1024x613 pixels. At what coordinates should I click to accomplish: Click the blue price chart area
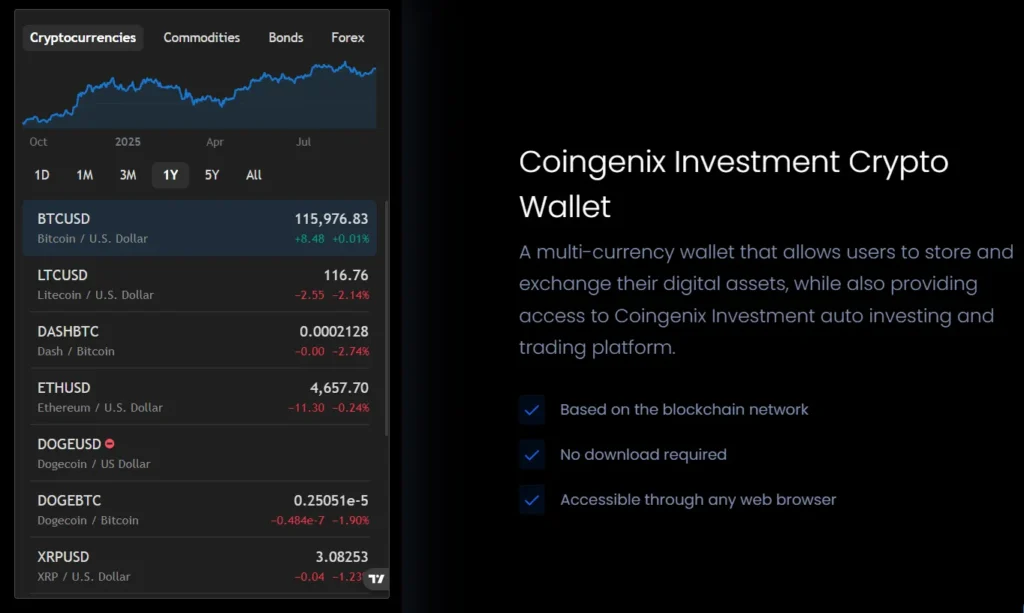click(x=200, y=95)
